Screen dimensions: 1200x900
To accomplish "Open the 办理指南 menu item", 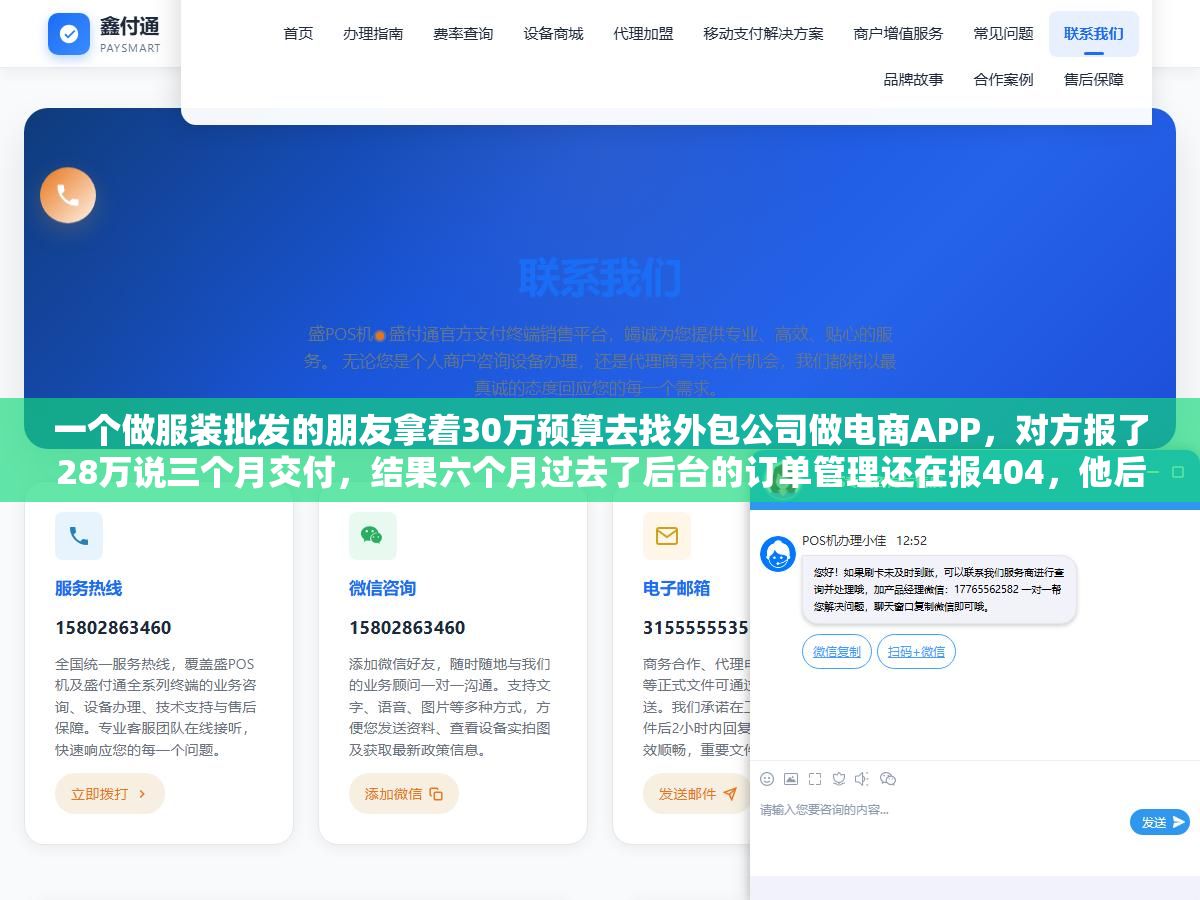I will [373, 34].
